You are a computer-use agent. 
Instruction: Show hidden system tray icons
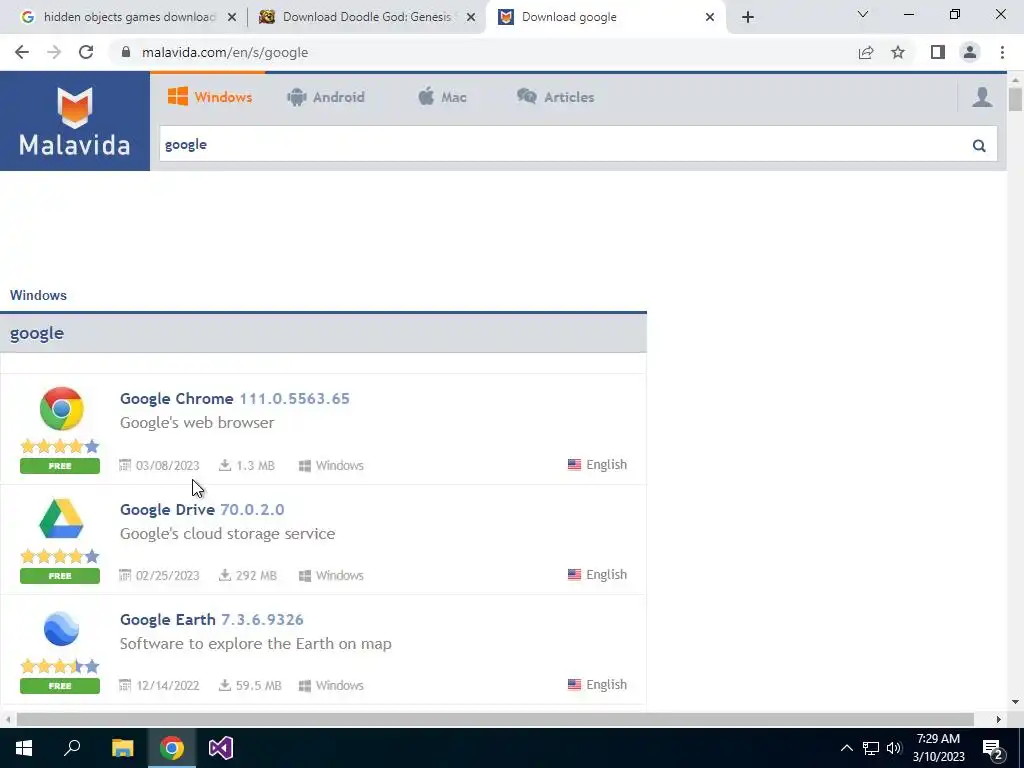846,748
